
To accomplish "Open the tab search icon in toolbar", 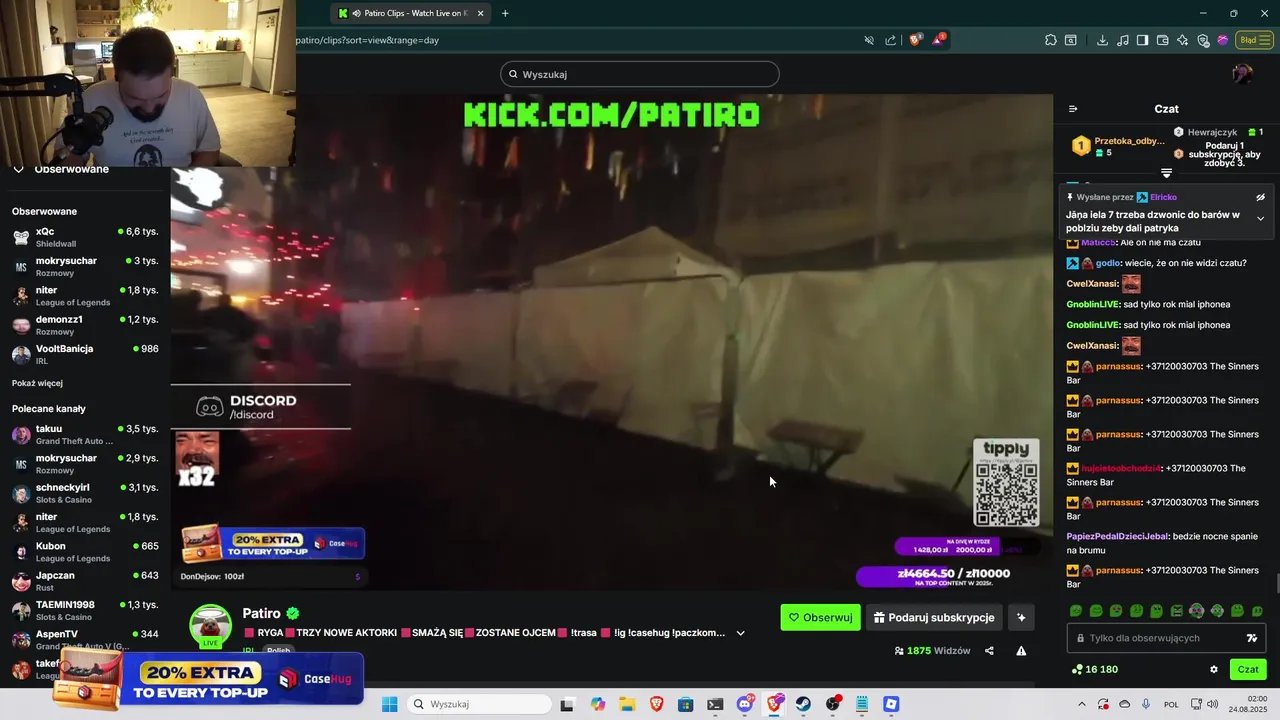I will pos(1071,40).
